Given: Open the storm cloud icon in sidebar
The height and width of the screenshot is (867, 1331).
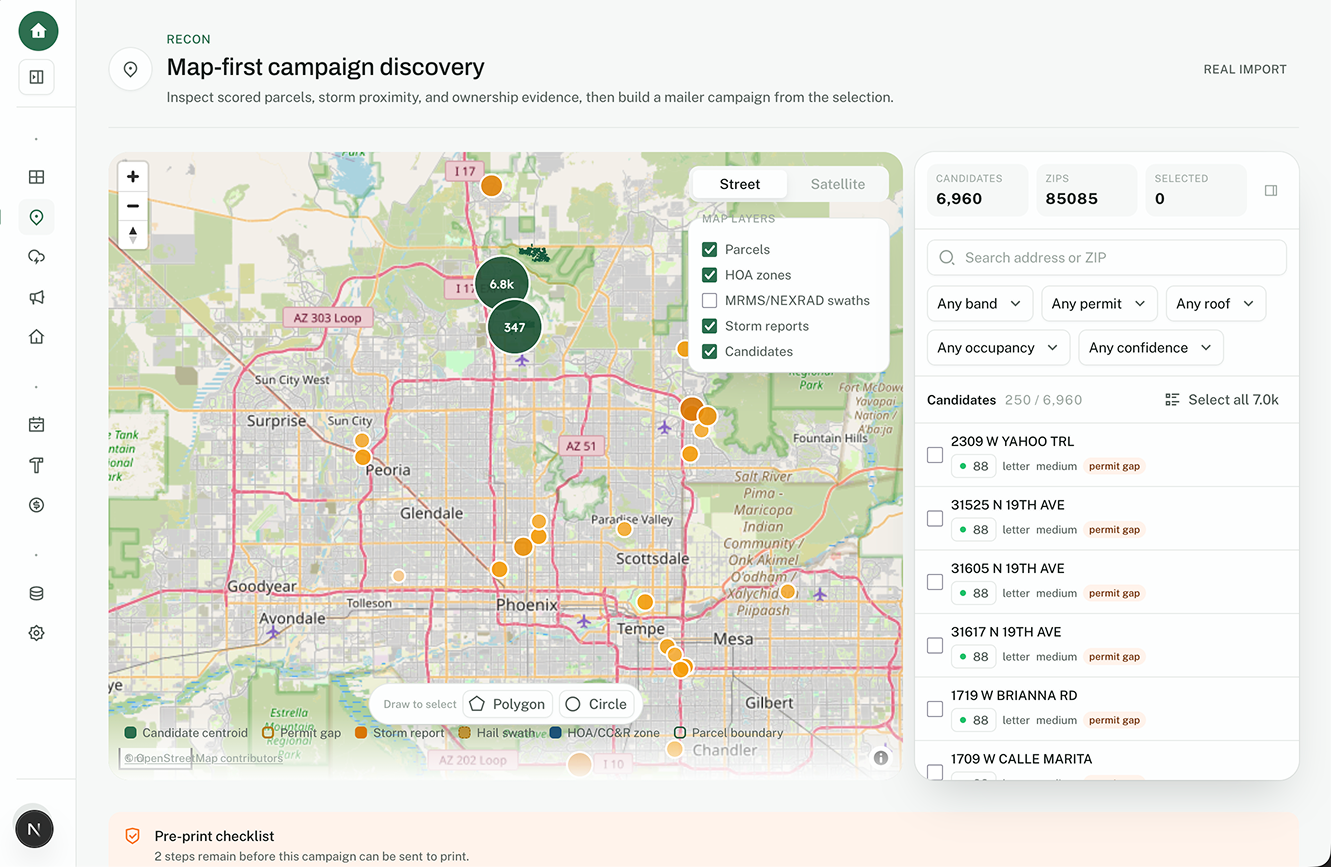Looking at the screenshot, I should pos(37,257).
